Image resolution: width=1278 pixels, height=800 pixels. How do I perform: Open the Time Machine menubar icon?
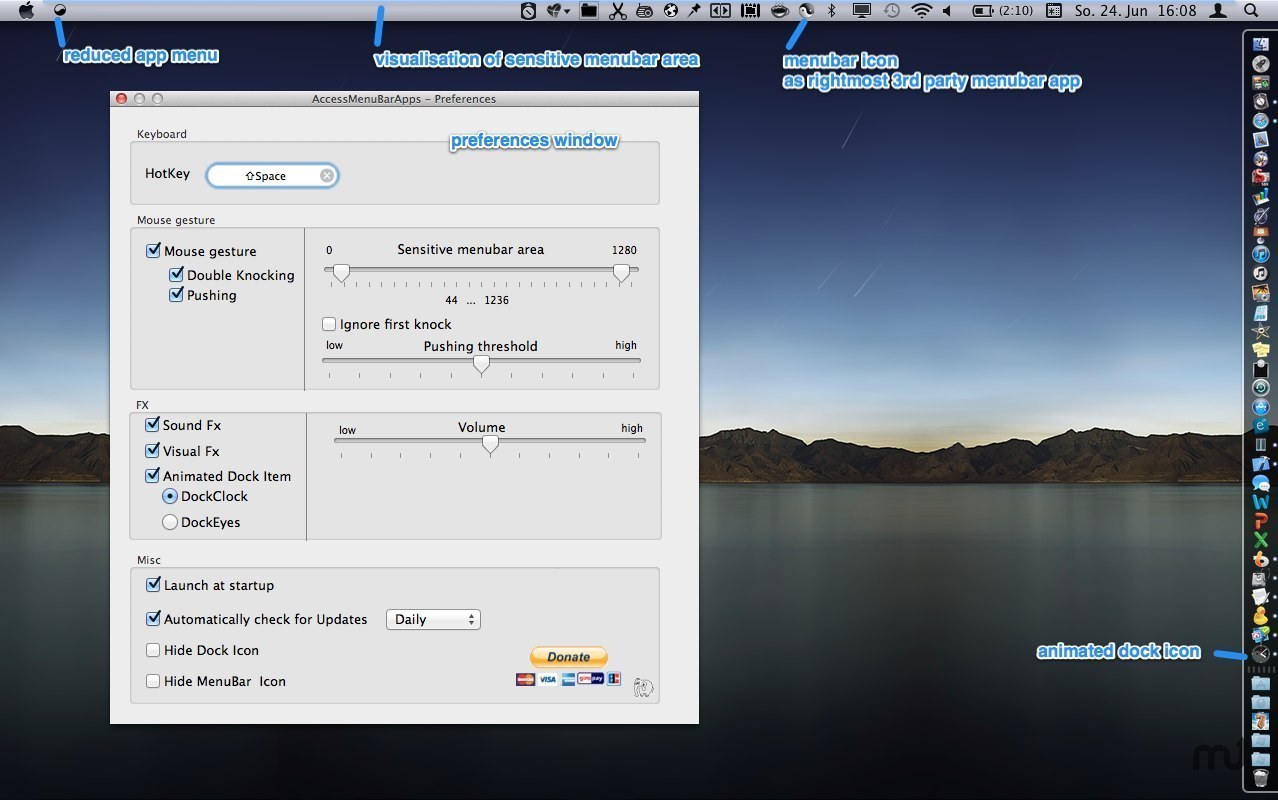click(891, 11)
